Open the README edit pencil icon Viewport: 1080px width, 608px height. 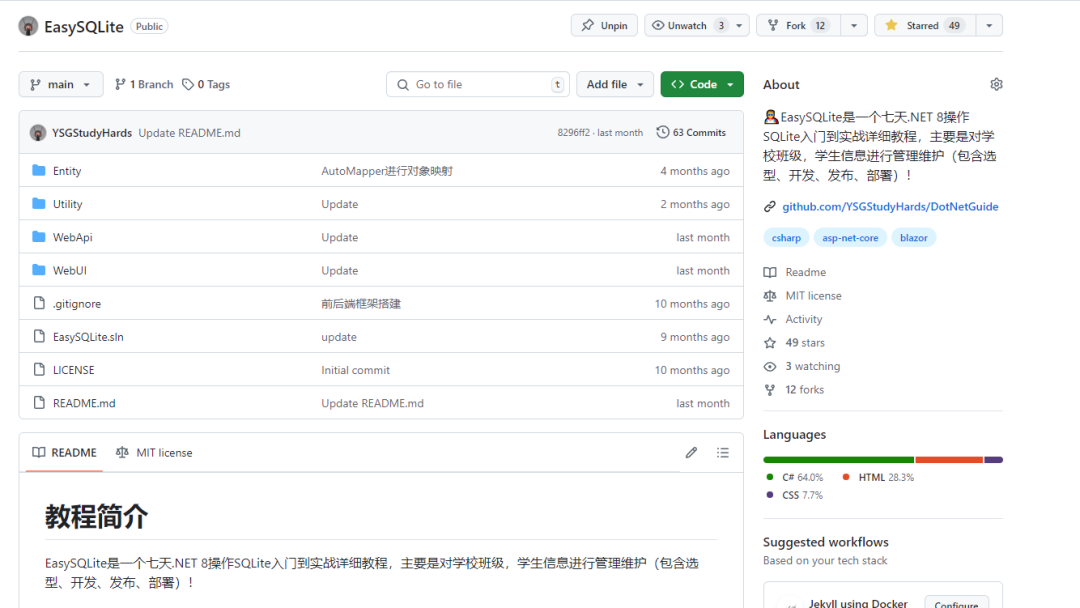[x=691, y=452]
